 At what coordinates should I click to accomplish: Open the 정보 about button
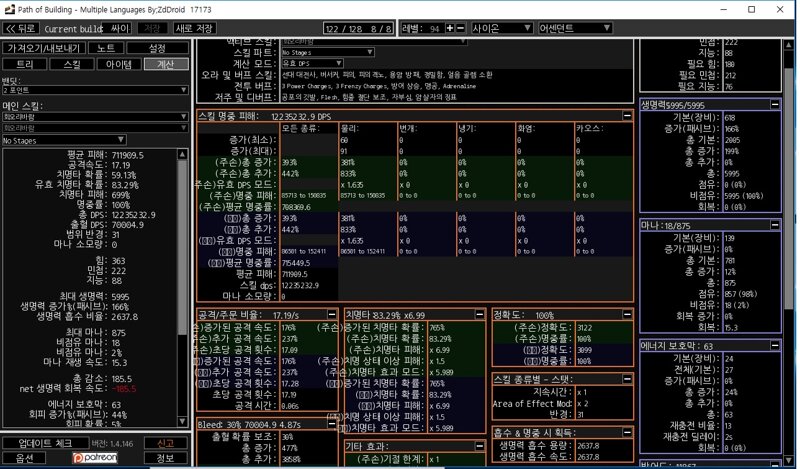click(165, 458)
